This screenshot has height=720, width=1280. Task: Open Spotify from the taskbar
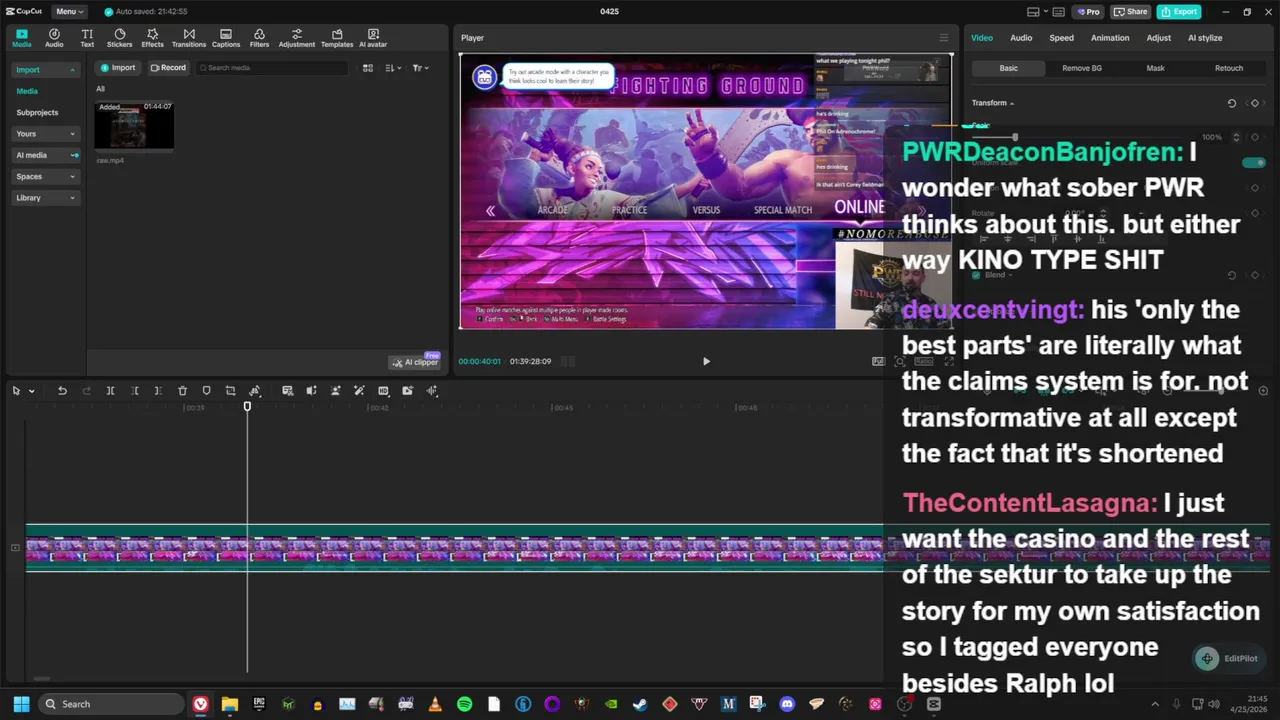[x=464, y=704]
